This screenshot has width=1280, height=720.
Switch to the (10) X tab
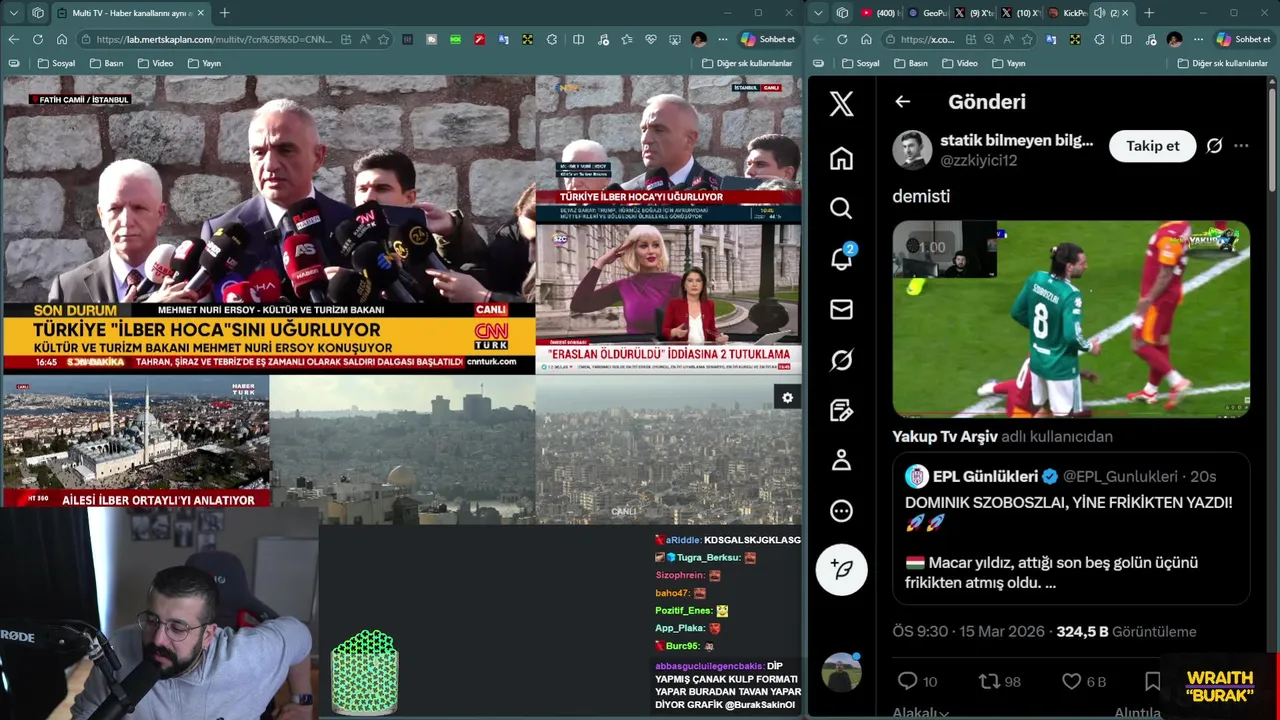(x=1020, y=13)
